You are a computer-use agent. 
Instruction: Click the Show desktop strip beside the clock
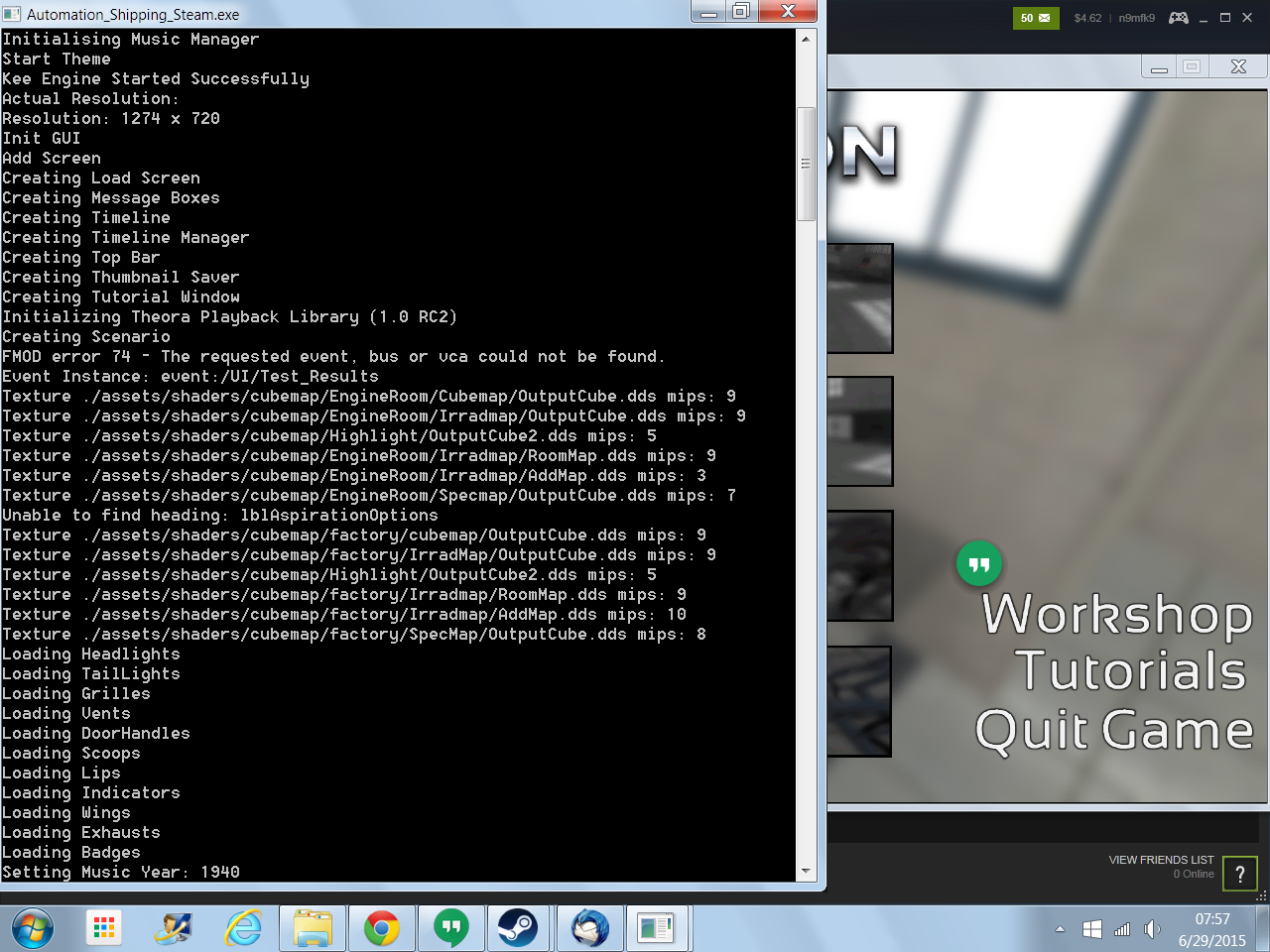(x=1263, y=928)
